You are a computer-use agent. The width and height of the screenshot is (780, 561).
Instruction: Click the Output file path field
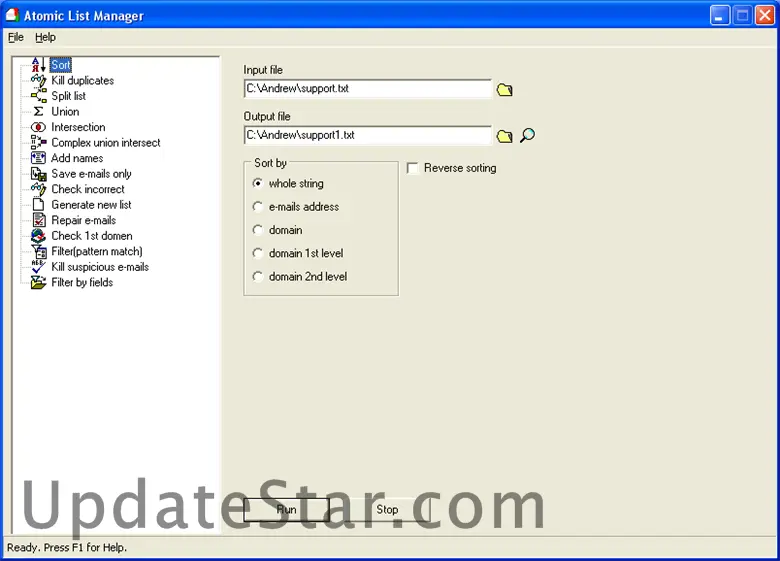point(368,135)
